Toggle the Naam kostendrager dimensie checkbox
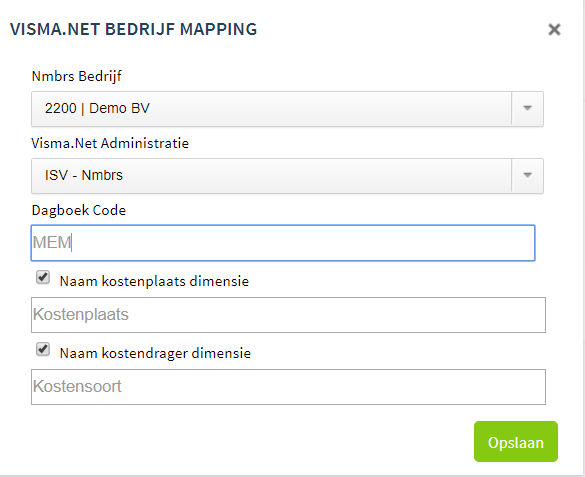585x477 pixels. point(43,349)
